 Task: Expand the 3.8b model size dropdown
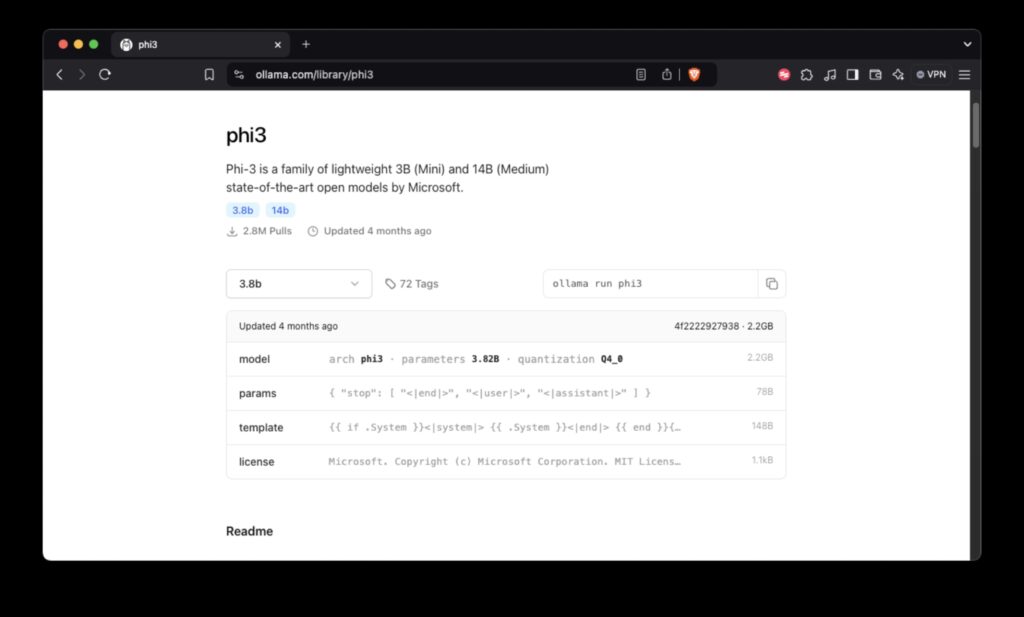point(299,284)
